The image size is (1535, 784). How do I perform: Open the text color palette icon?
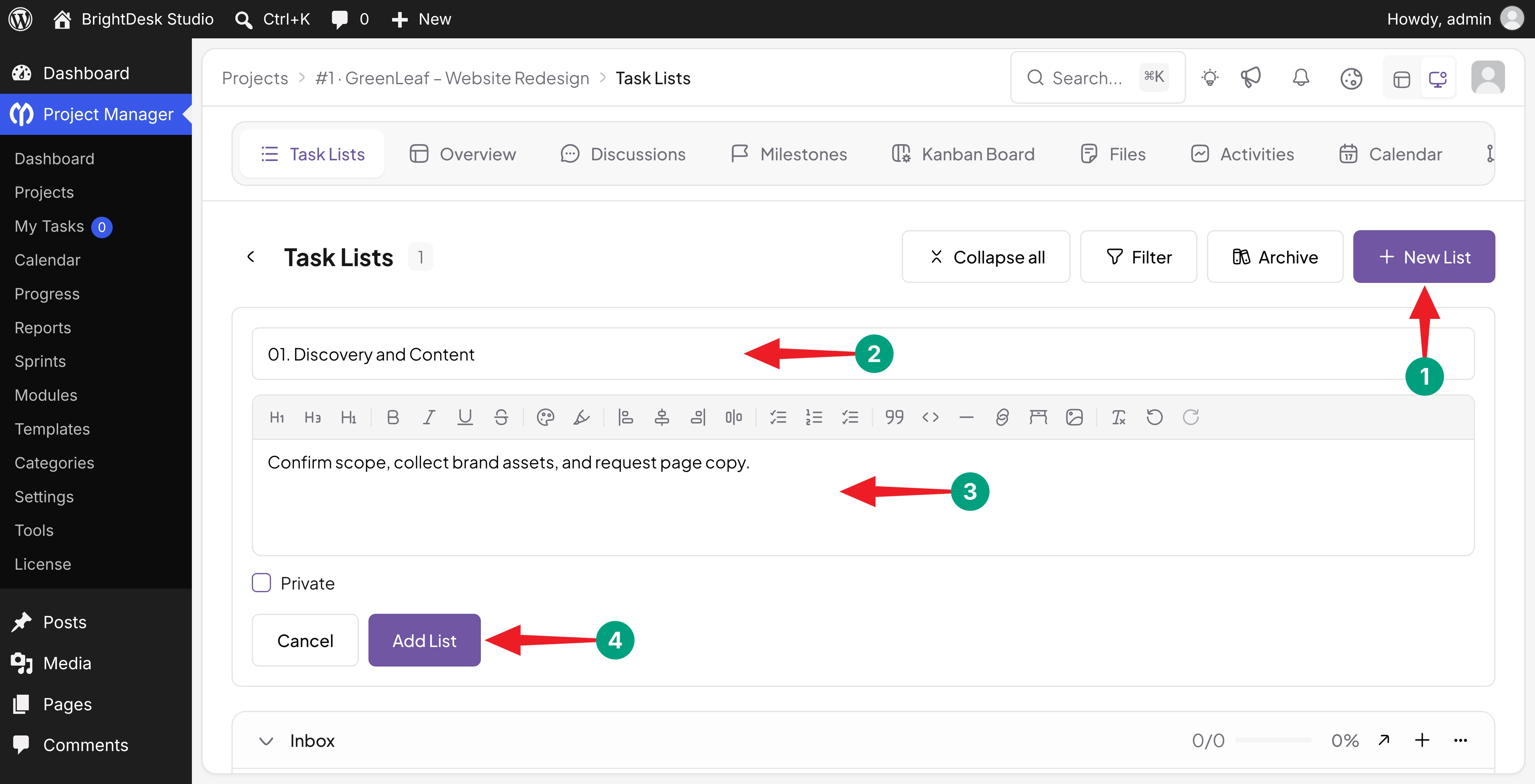click(545, 417)
